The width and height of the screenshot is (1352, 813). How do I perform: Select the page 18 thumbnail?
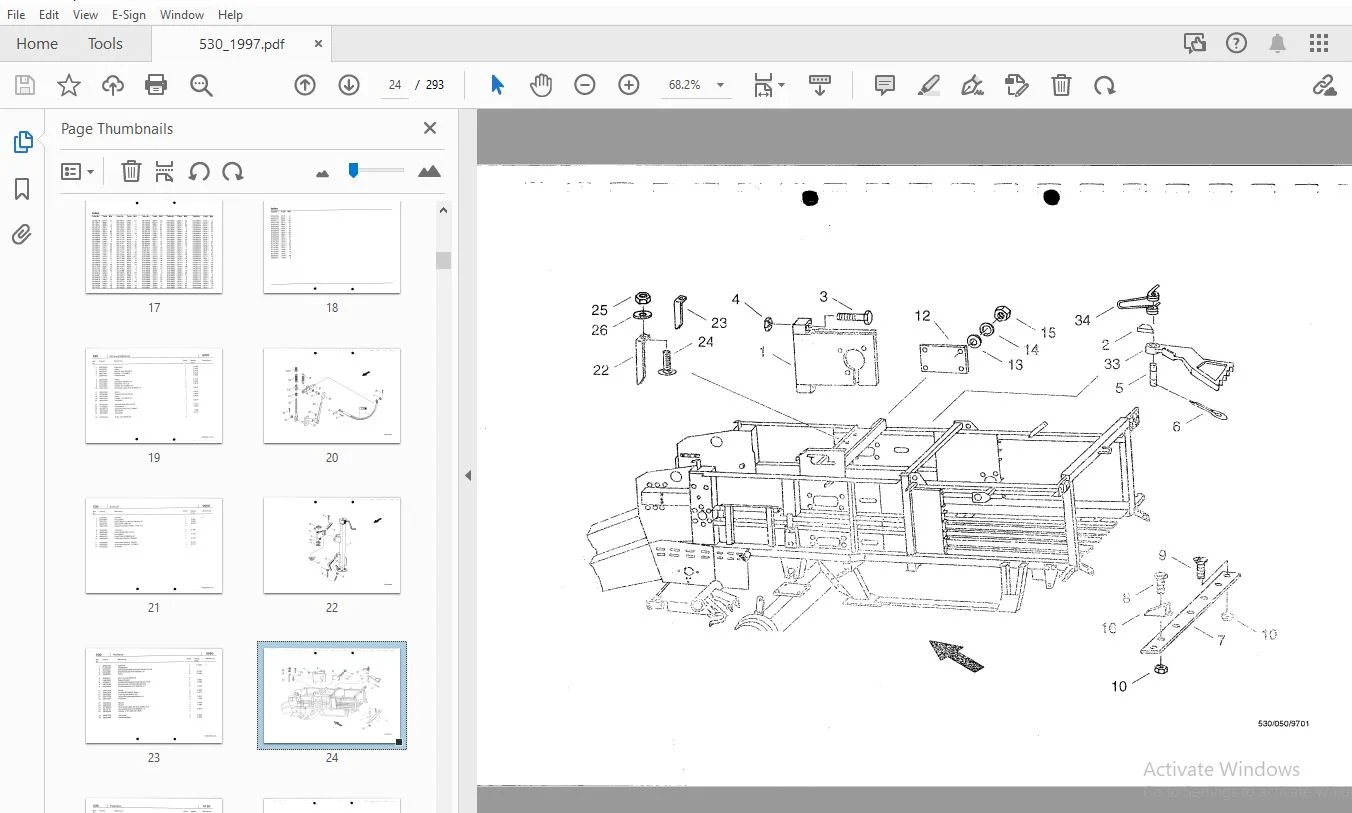332,247
